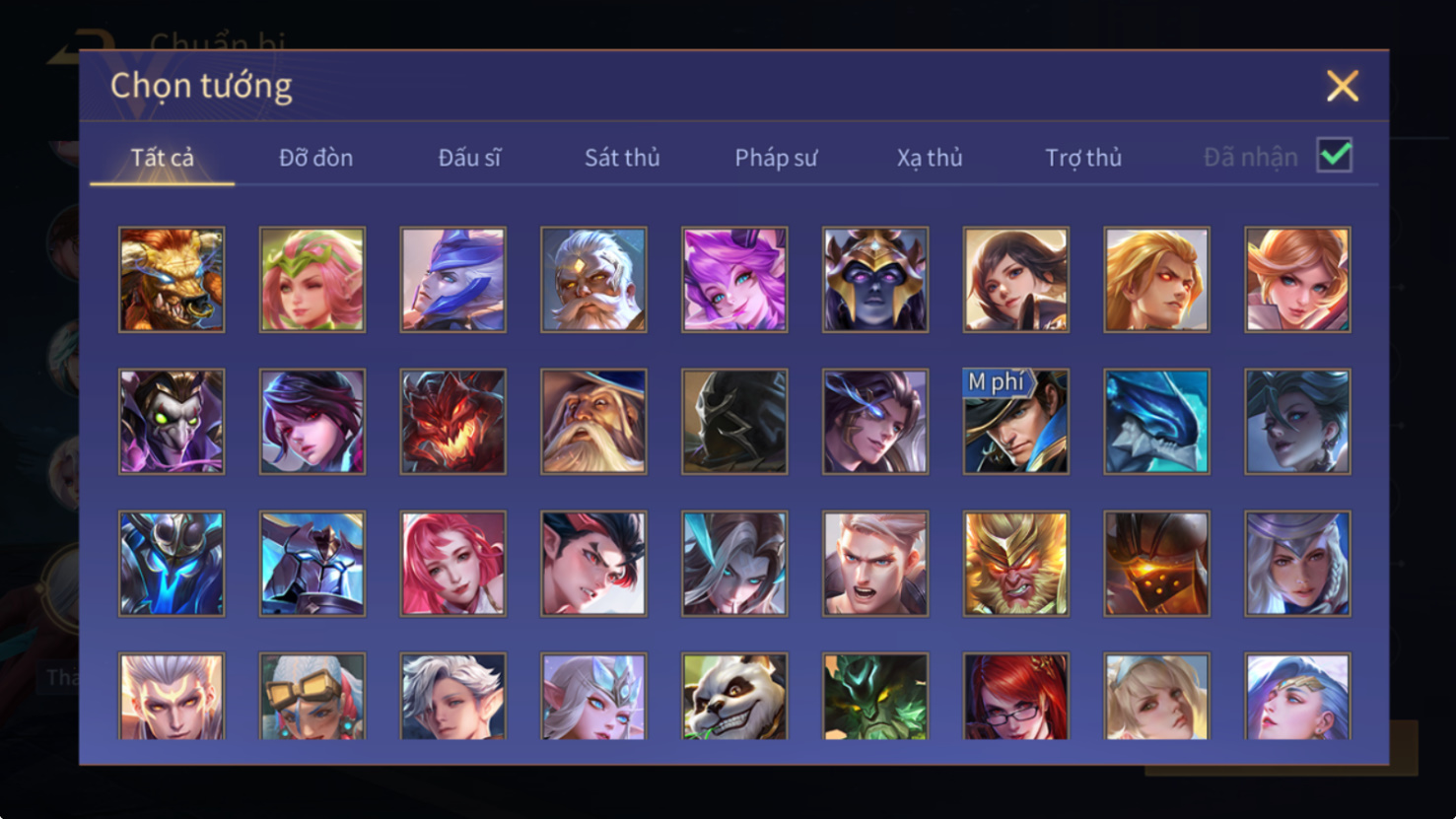This screenshot has width=1456, height=819.
Task: Show the Pháp sư hero category
Action: [776, 158]
